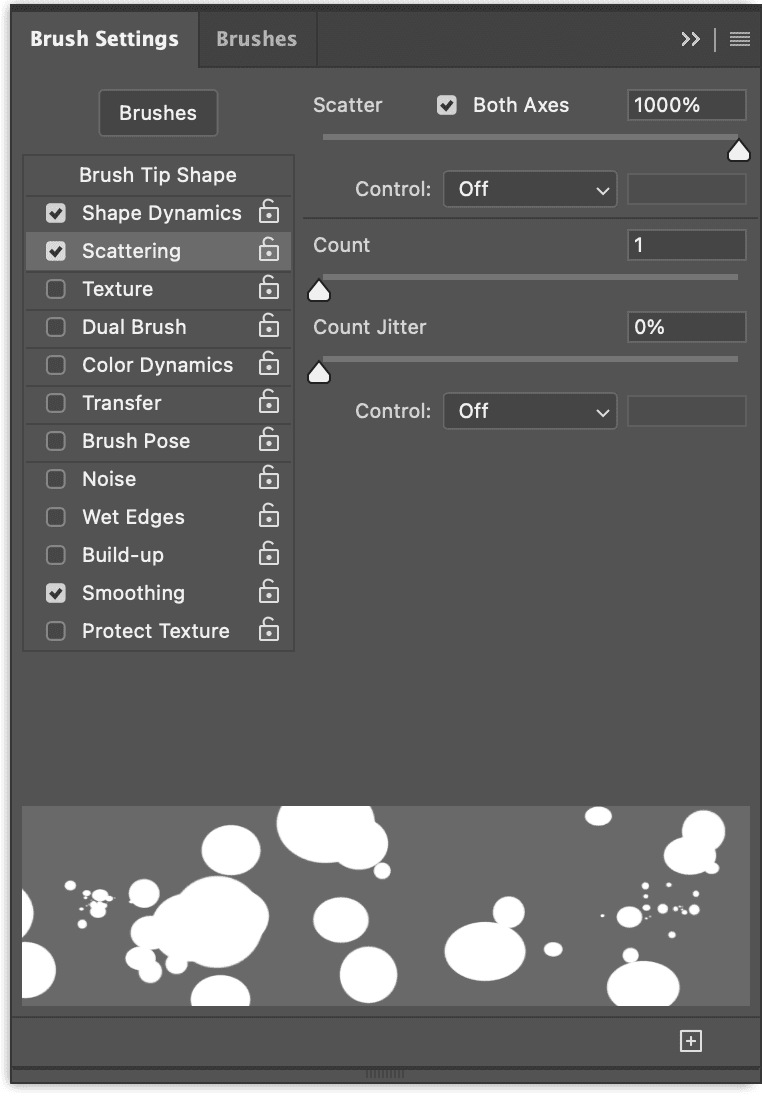
Task: Click the Scatter percentage input field
Action: (686, 104)
